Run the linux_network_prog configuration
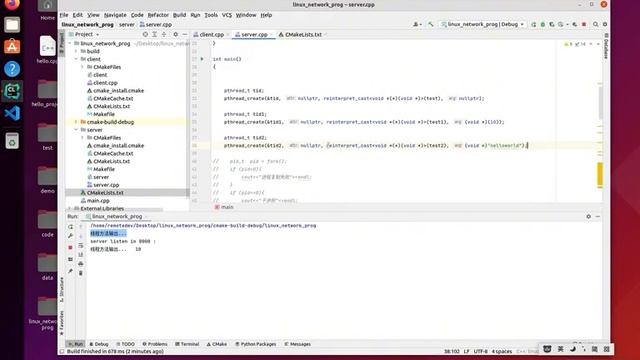 [533, 24]
